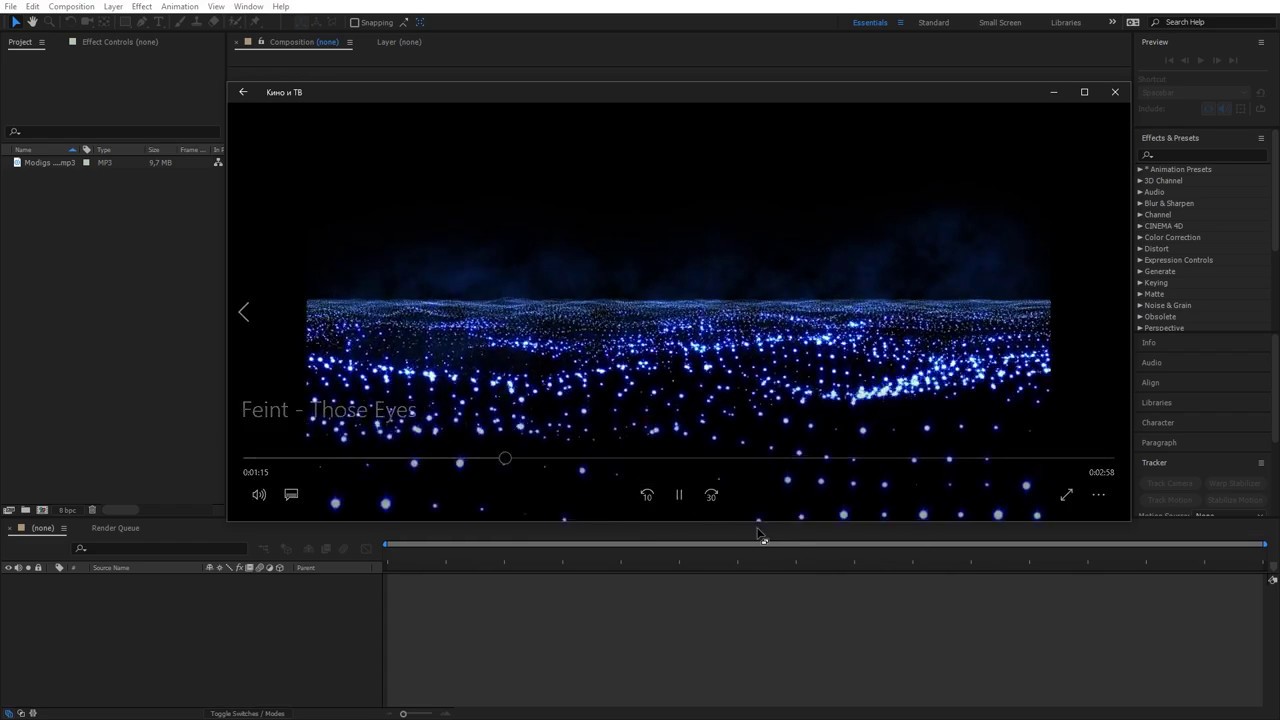Select the Puppet Pin tool
Image resolution: width=1280 pixels, height=720 pixels.
point(254,22)
